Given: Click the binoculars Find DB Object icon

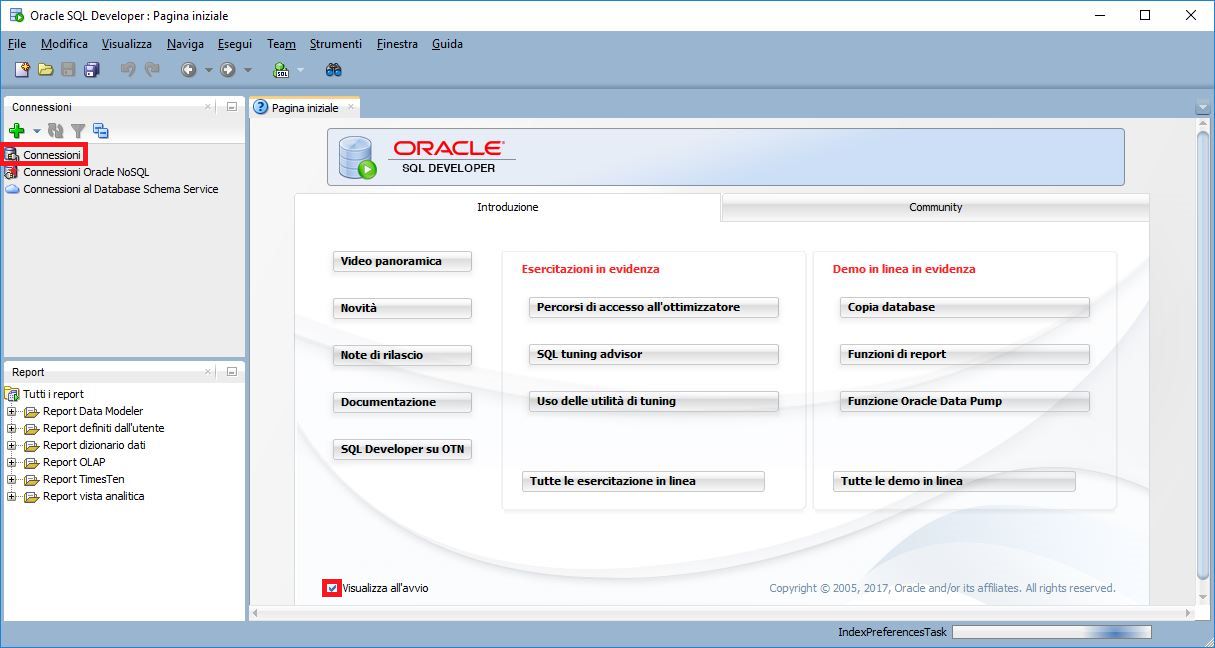Looking at the screenshot, I should point(334,70).
